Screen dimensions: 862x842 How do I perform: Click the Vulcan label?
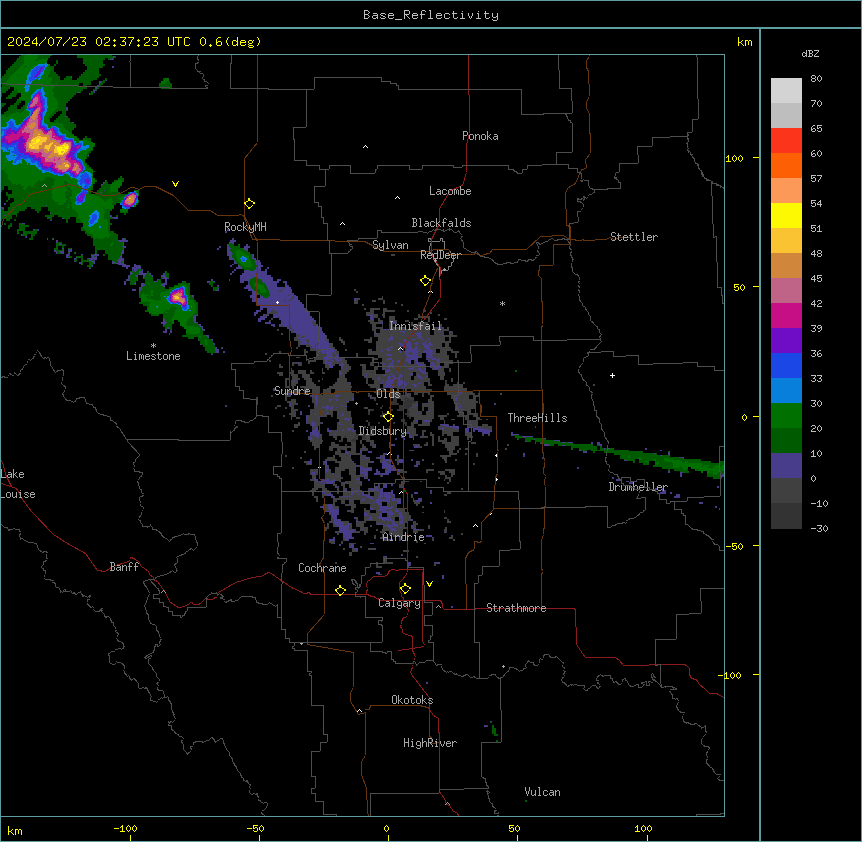click(542, 792)
